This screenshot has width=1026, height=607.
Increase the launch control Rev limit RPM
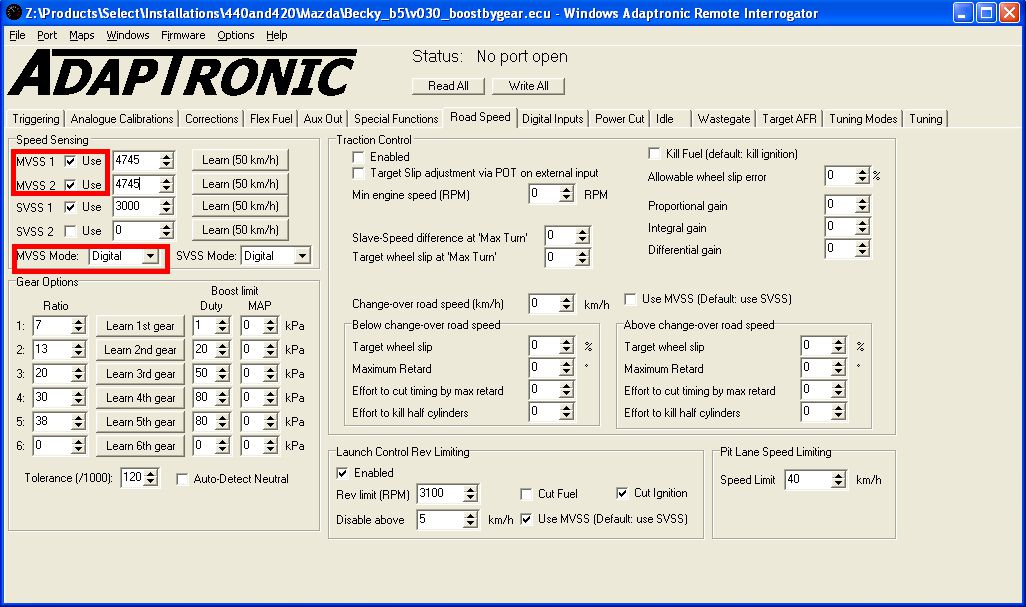pyautogui.click(x=470, y=489)
